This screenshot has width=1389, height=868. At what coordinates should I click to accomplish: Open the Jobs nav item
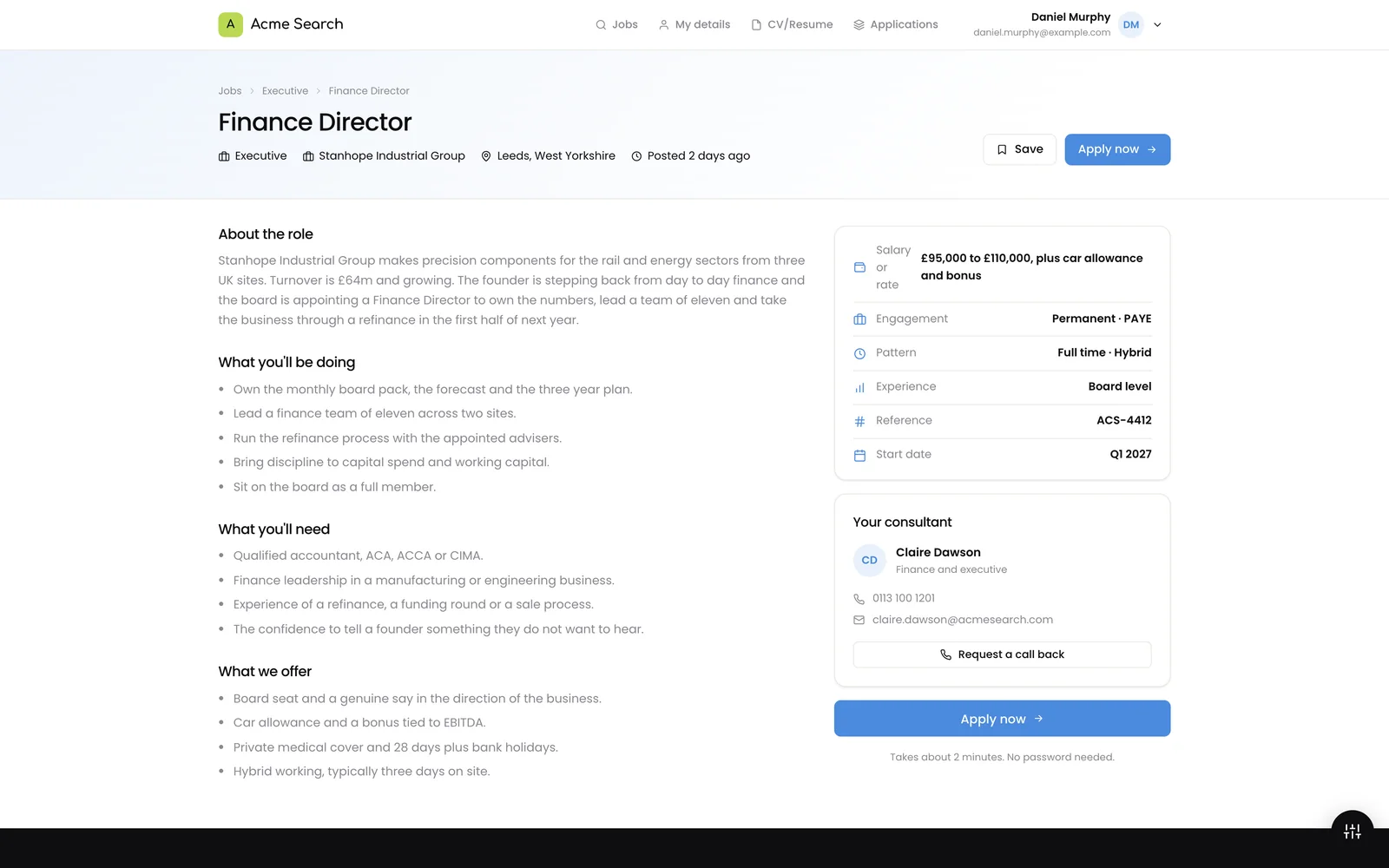tap(616, 24)
